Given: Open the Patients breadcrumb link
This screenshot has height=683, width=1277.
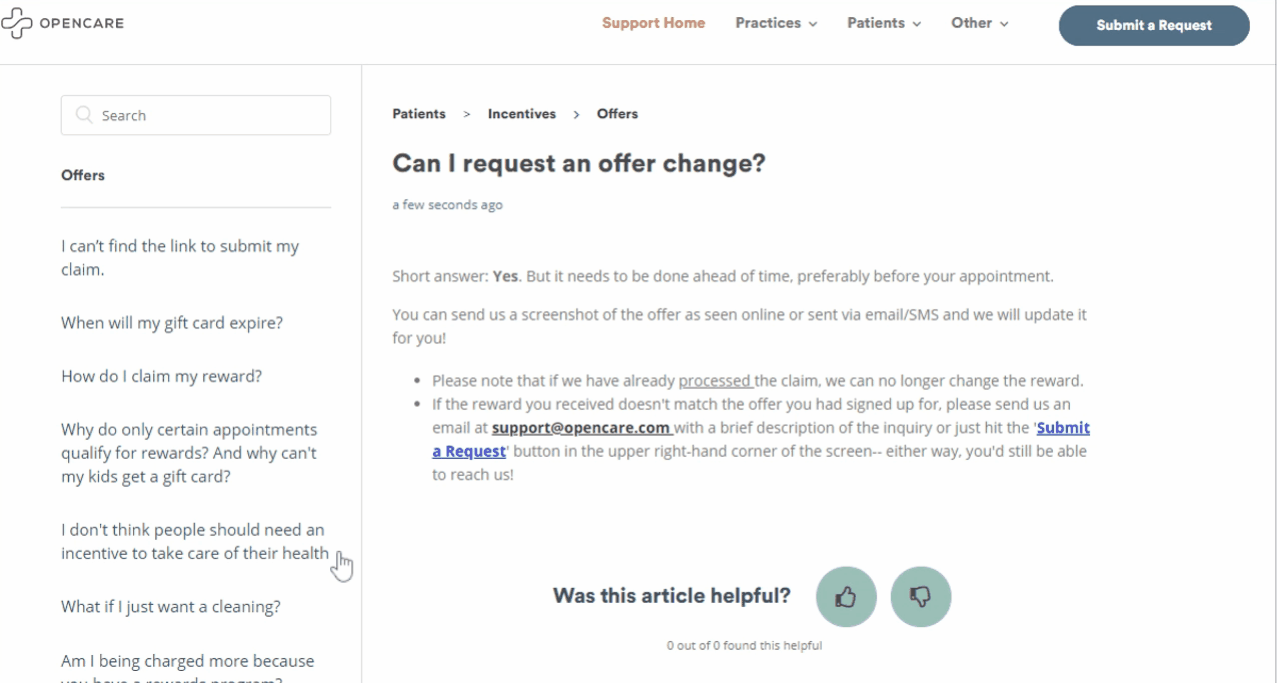Looking at the screenshot, I should coord(419,114).
